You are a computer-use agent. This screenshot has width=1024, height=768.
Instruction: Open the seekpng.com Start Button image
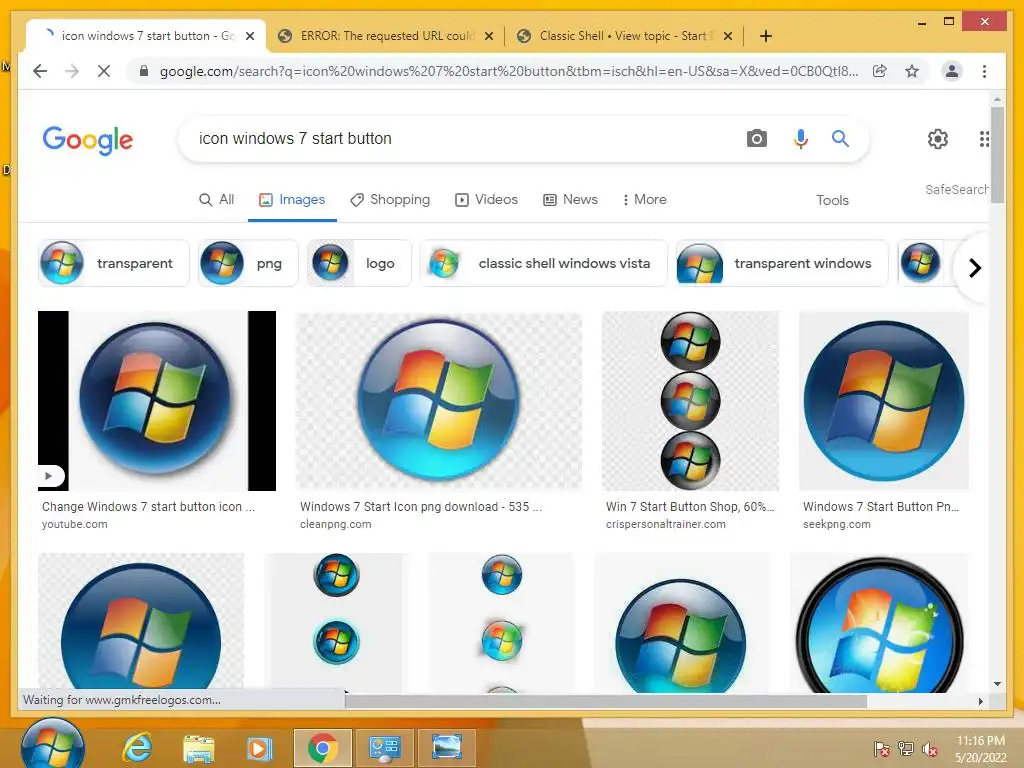884,400
